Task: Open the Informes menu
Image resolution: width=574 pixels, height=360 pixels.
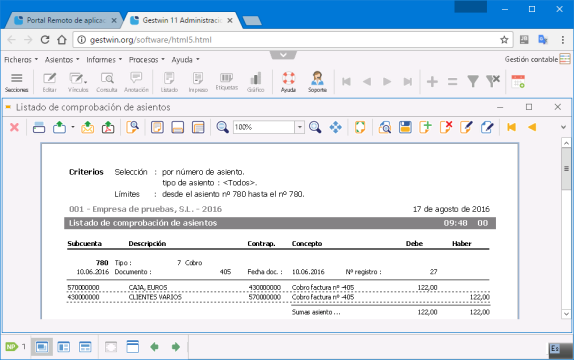Action: (104, 60)
